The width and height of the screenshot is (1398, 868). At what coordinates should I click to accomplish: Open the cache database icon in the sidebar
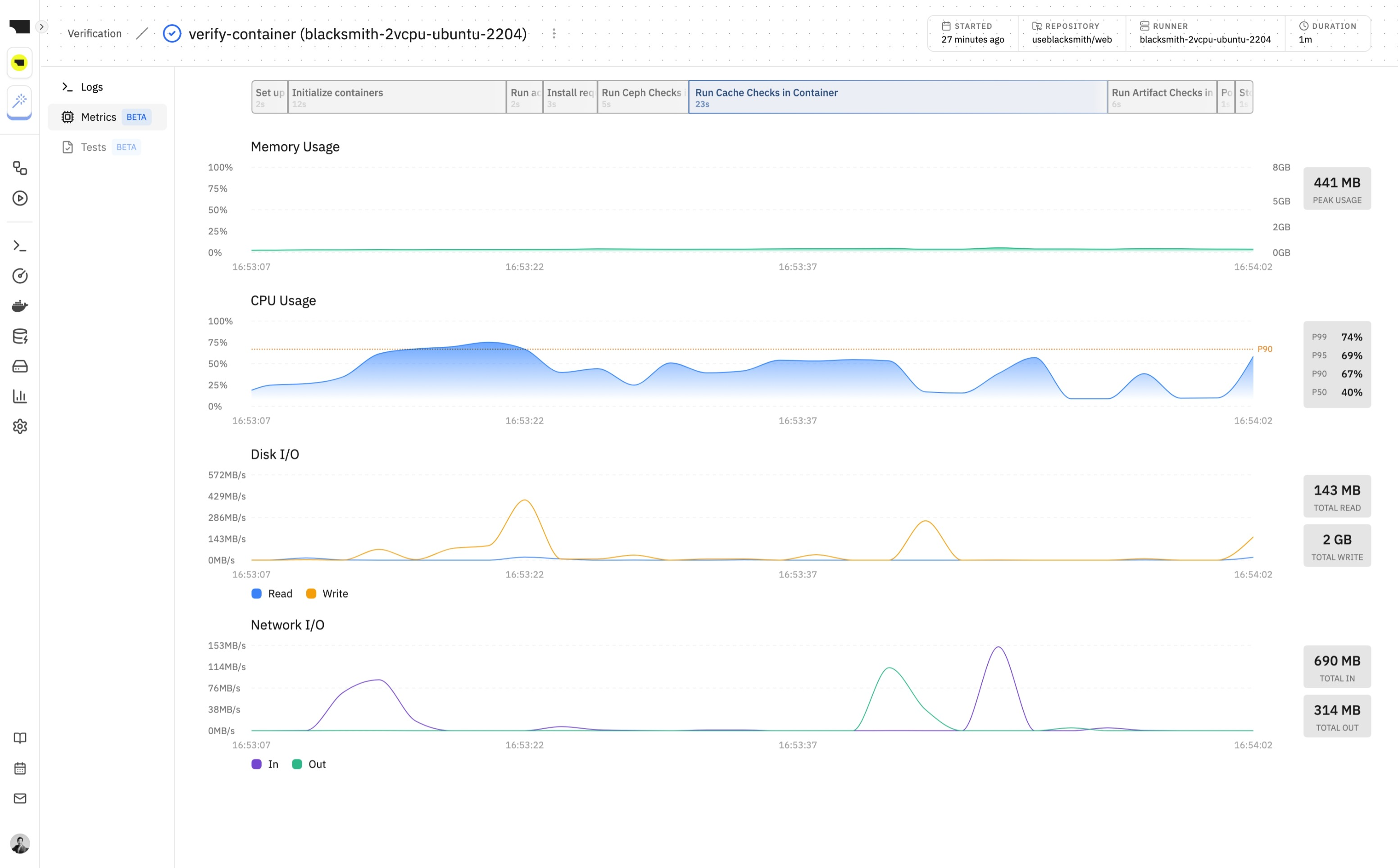tap(19, 336)
